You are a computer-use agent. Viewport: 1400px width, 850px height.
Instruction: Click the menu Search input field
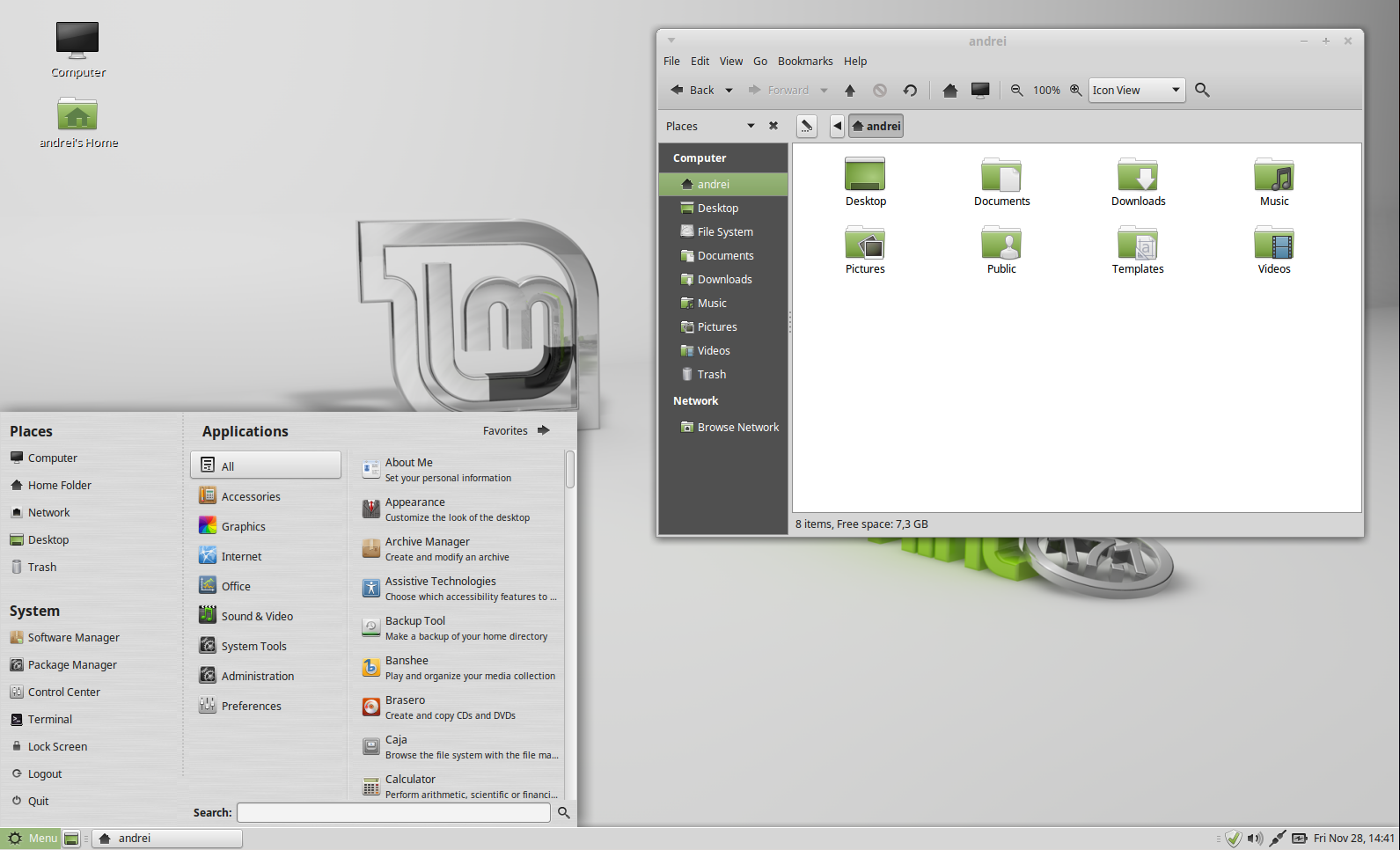click(393, 813)
